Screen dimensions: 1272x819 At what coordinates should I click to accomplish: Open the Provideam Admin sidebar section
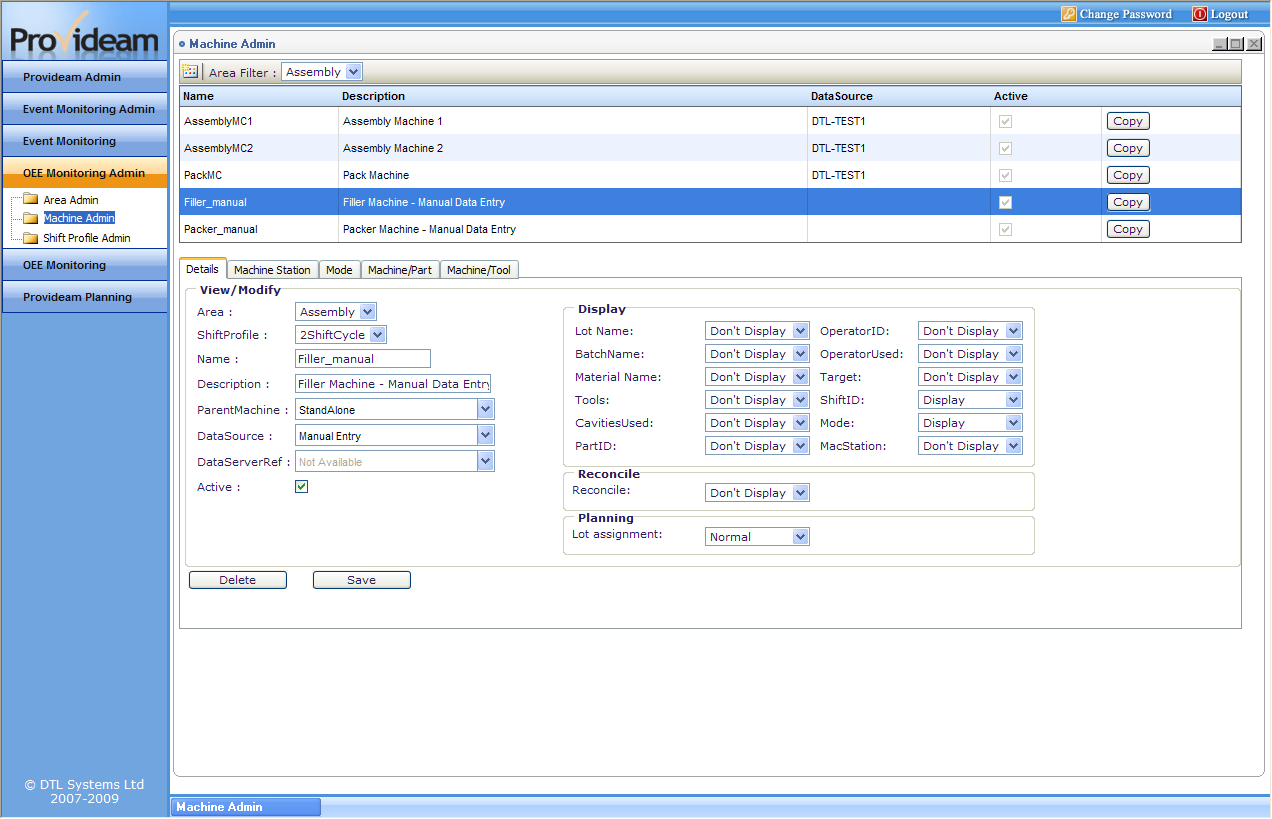[x=85, y=77]
